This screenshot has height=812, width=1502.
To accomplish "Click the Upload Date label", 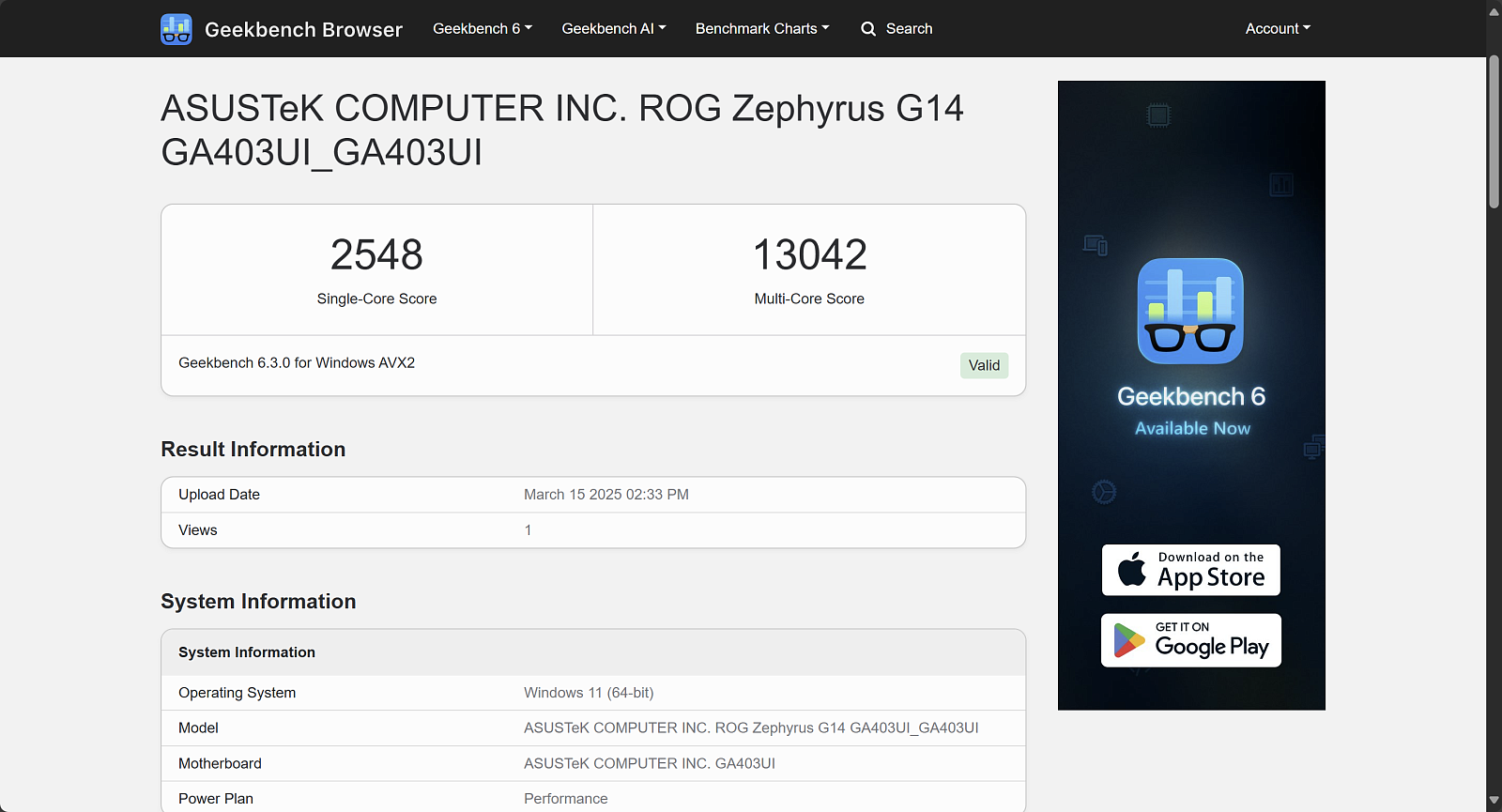I will click(x=219, y=495).
